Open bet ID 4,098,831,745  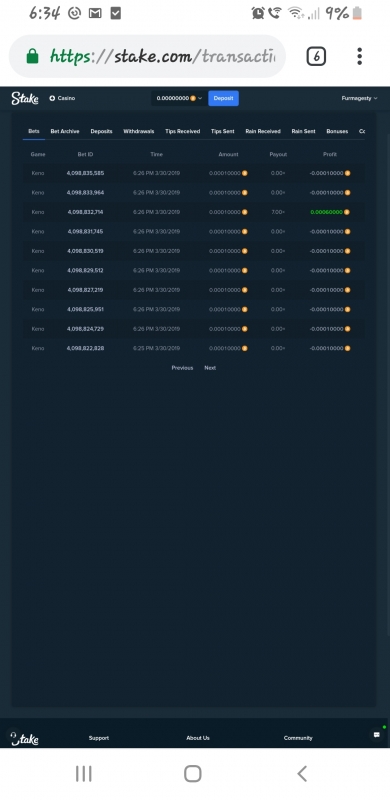(x=85, y=232)
